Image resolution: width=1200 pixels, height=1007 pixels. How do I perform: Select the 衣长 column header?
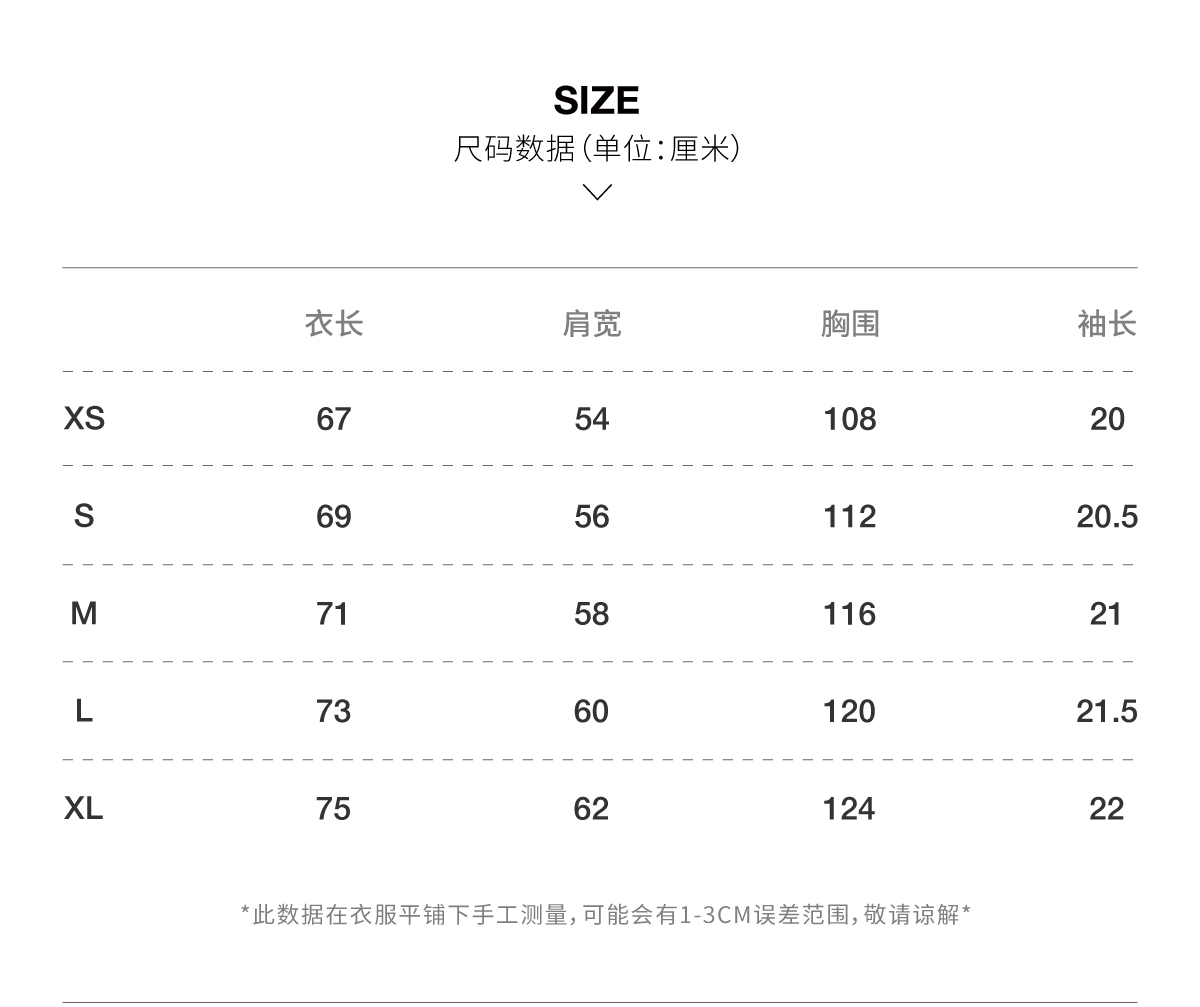coord(334,324)
